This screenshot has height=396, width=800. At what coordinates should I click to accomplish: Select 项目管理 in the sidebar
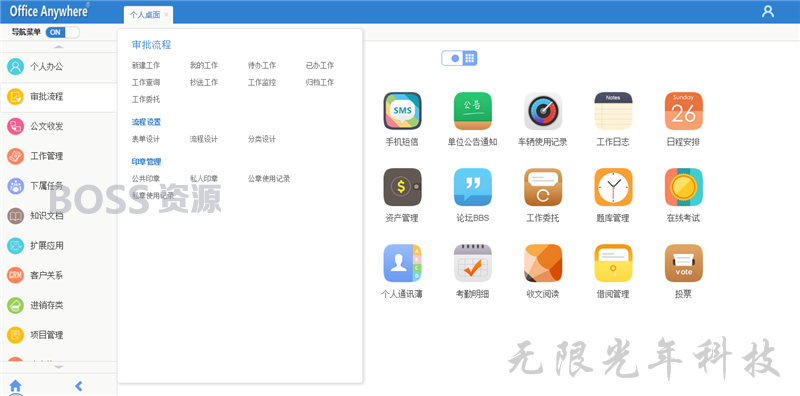tap(59, 335)
